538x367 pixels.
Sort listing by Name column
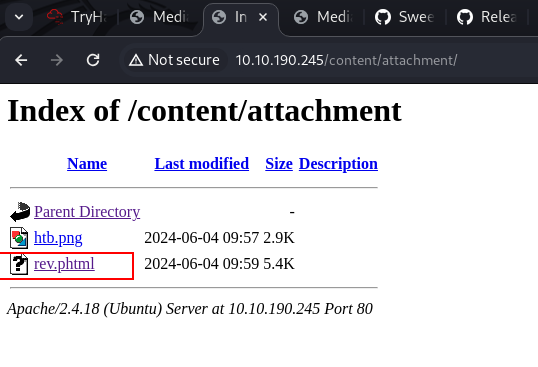point(87,164)
